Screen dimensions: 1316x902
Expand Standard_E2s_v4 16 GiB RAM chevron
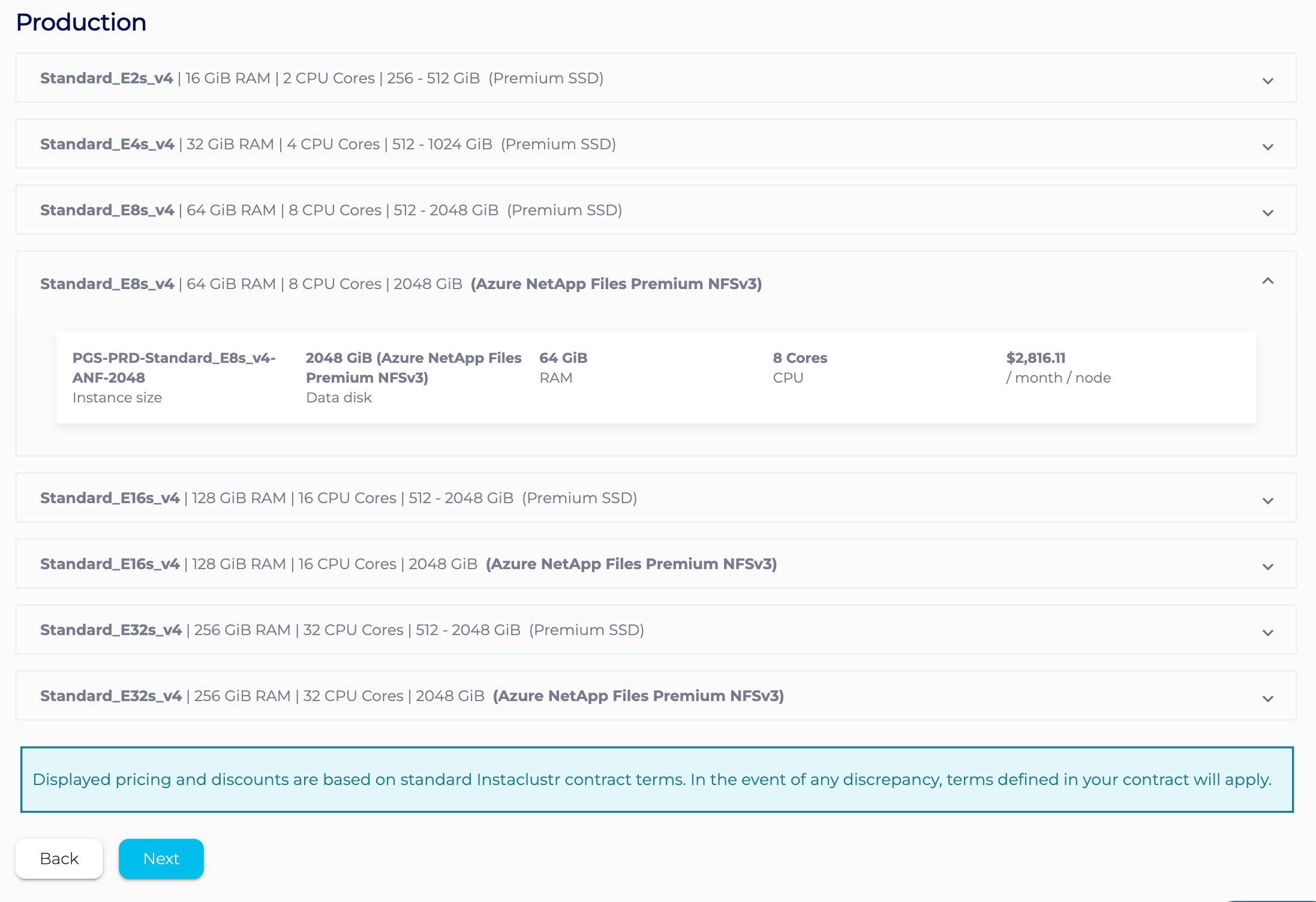tap(1267, 80)
